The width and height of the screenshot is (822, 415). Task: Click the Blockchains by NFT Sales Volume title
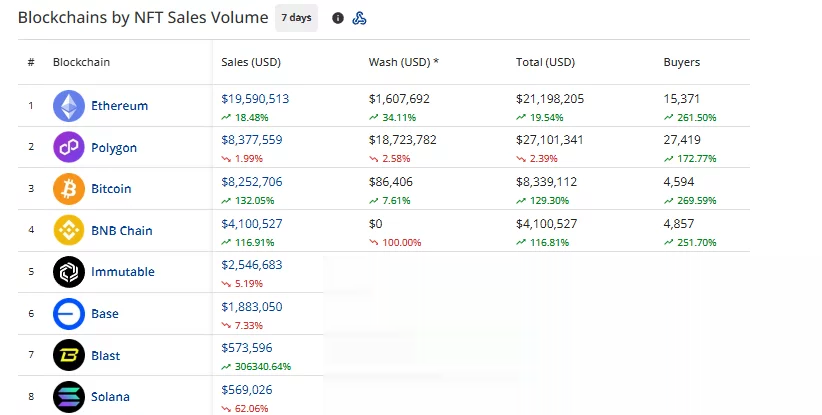click(143, 17)
